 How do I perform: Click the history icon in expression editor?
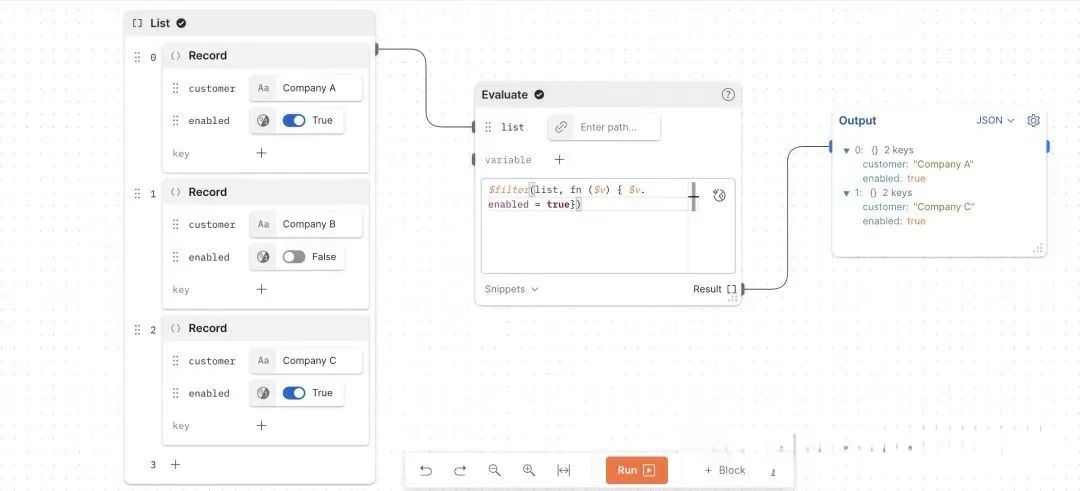(719, 196)
